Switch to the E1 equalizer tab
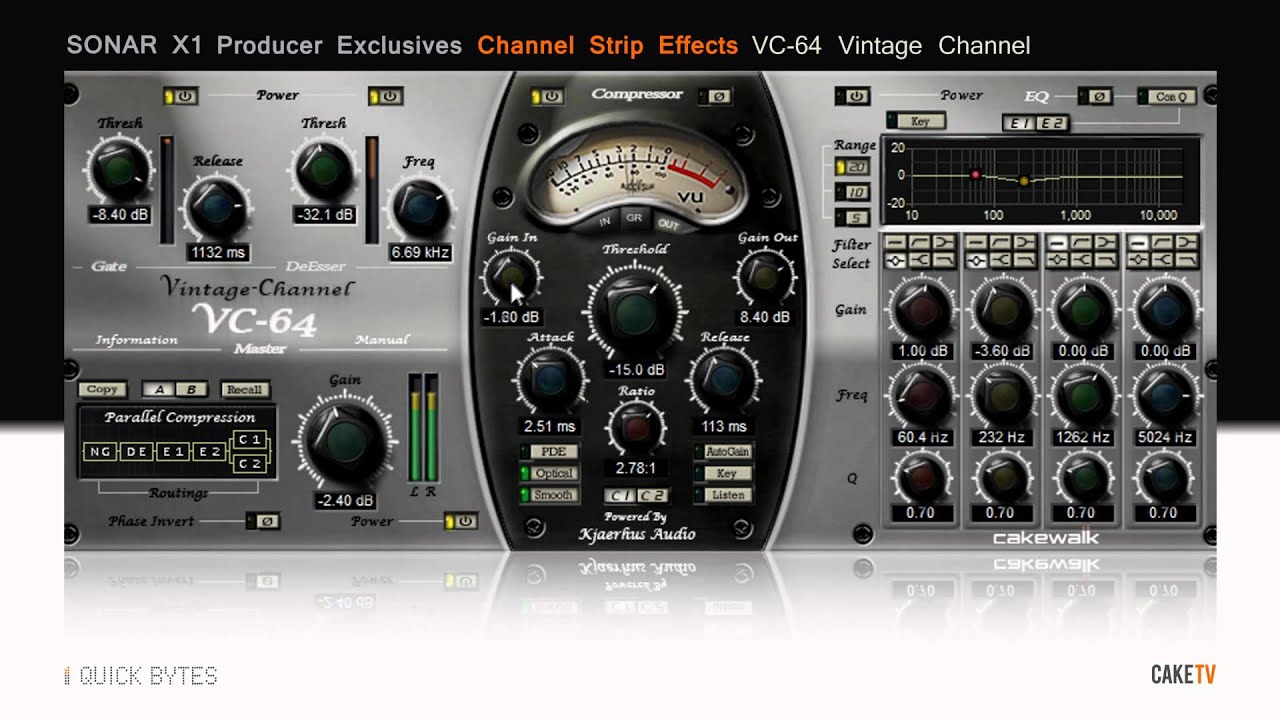 click(x=1019, y=124)
